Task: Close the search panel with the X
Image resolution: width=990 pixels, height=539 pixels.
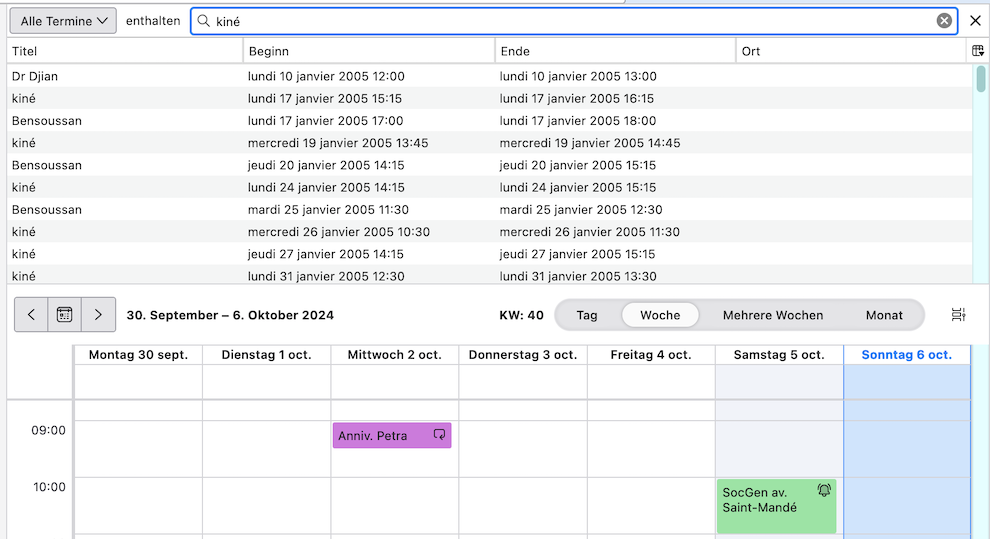Action: (975, 21)
